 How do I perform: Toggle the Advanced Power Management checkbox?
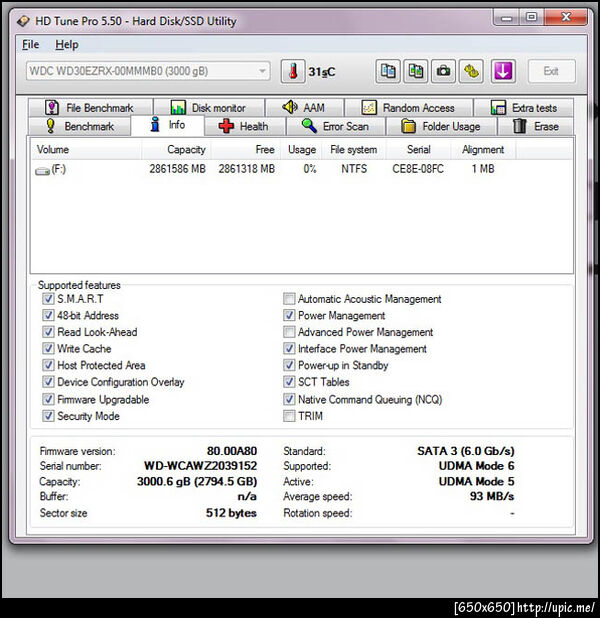[x=289, y=332]
